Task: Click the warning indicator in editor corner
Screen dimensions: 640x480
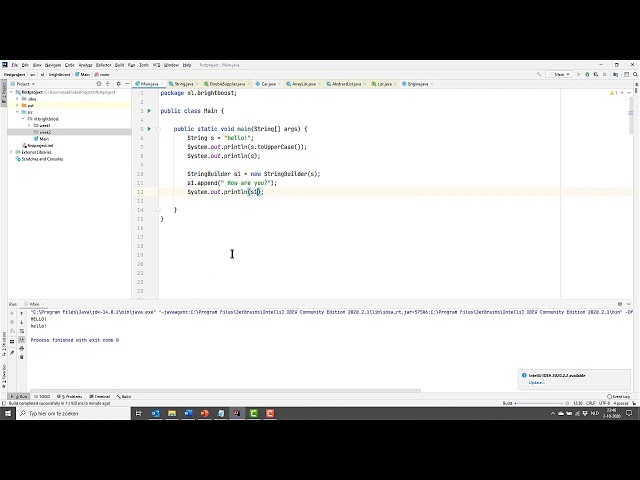Action: click(x=613, y=93)
